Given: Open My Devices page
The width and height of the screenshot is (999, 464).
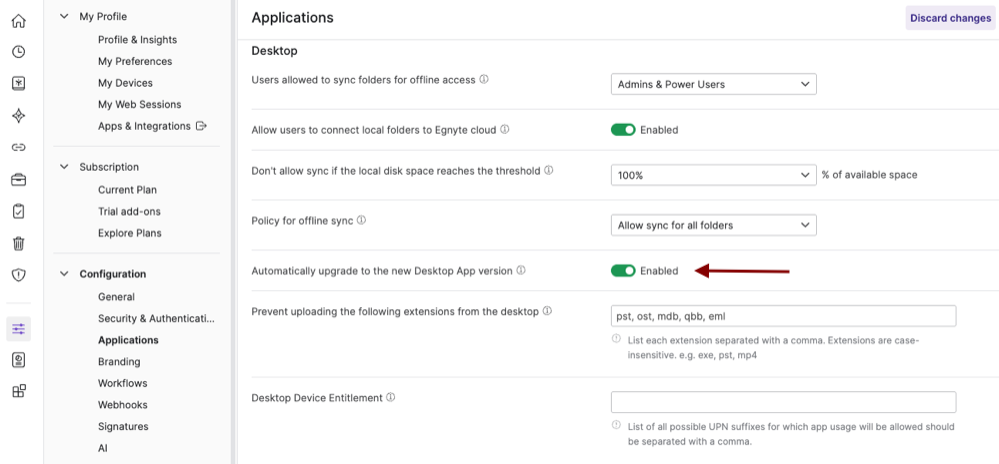Looking at the screenshot, I should [126, 83].
